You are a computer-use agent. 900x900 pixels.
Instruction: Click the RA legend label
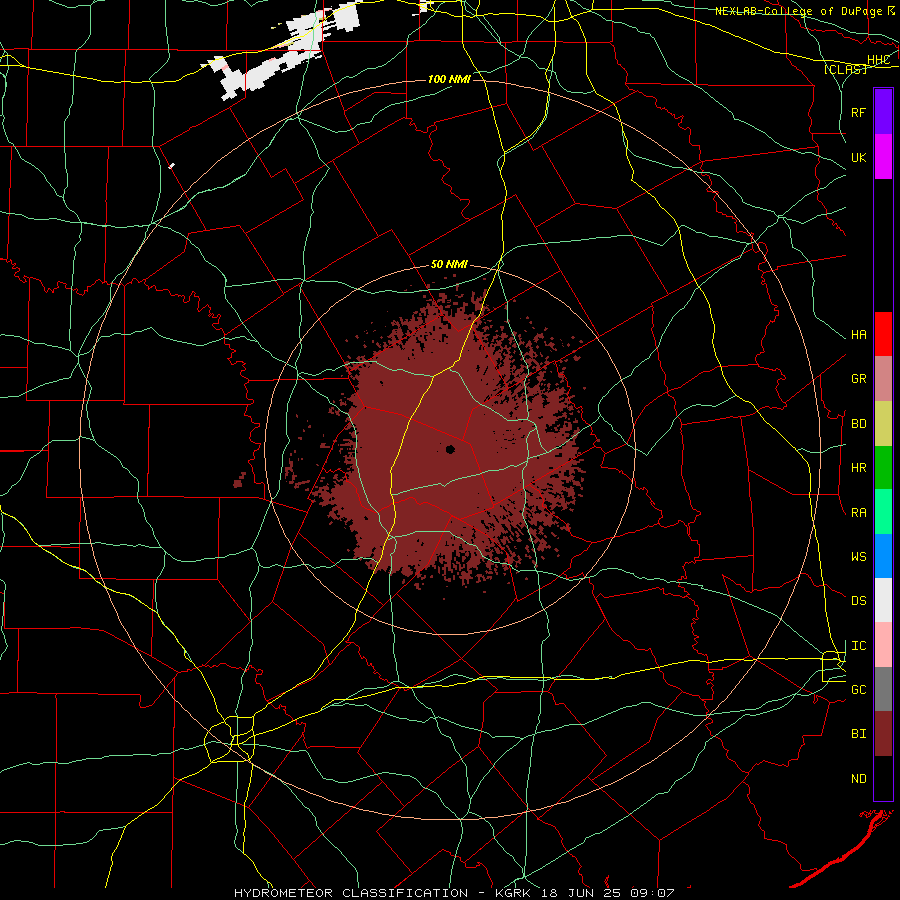coord(858,513)
